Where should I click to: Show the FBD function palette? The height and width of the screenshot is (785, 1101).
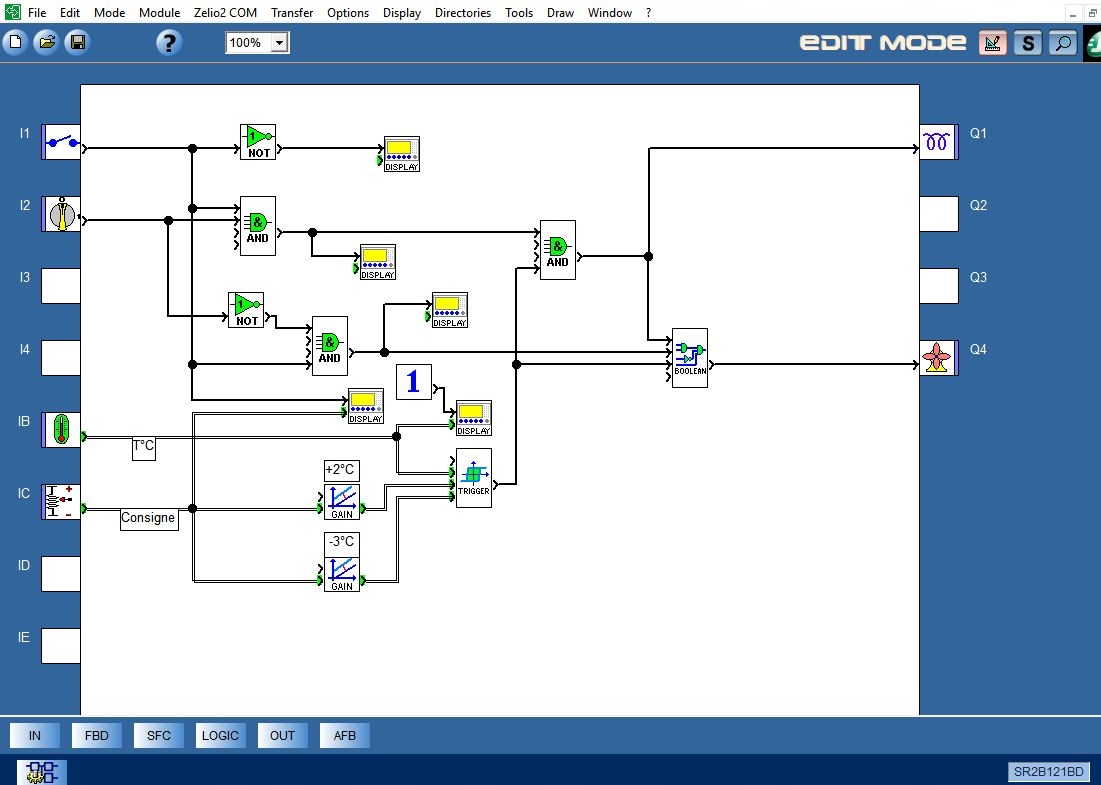97,736
